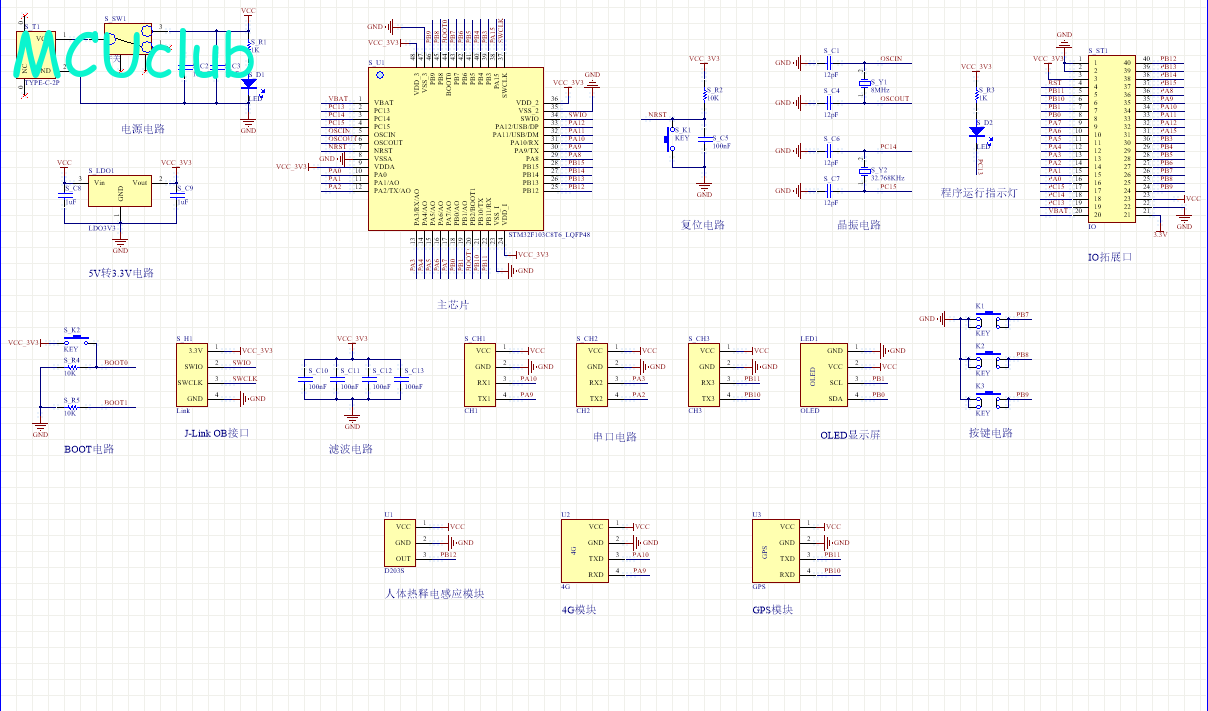Click the BOOT0 net label
Image resolution: width=1208 pixels, height=711 pixels.
(117, 362)
